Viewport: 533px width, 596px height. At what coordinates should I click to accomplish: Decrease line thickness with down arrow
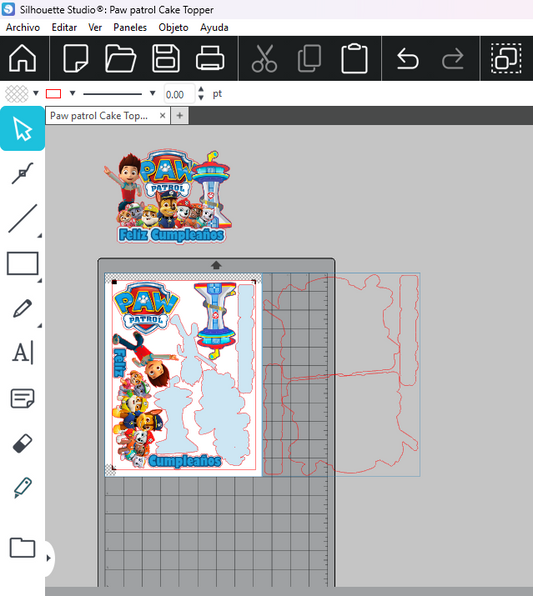[x=201, y=98]
